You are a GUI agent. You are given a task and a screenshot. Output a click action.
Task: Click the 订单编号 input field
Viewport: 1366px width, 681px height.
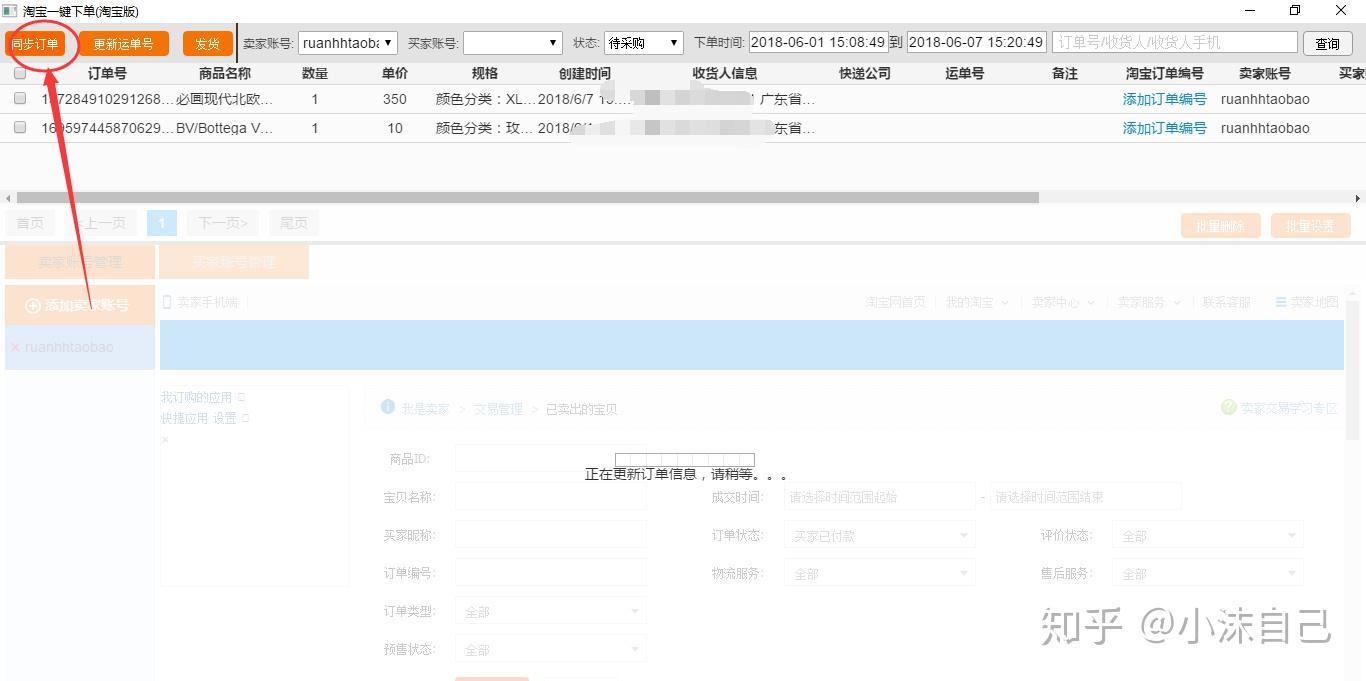click(551, 573)
